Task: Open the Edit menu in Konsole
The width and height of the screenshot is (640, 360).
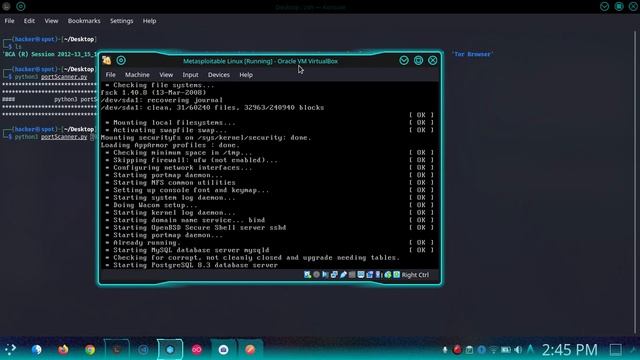Action: [x=29, y=21]
